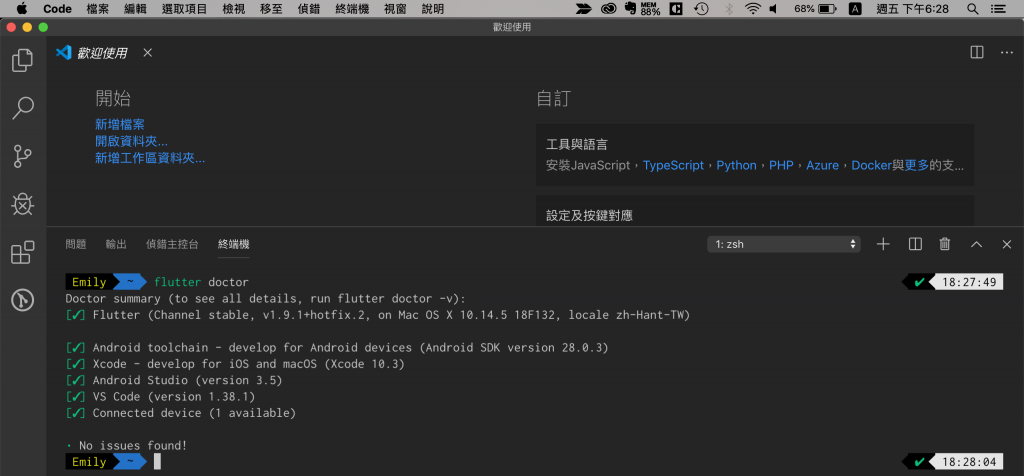Viewport: 1024px width, 476px height.
Task: Click the Bluetooth menu bar icon
Action: [x=728, y=9]
